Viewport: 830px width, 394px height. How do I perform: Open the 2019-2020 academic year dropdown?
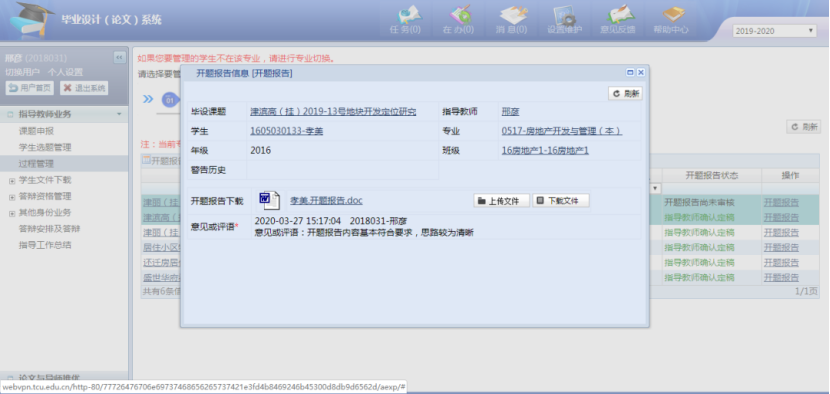774,31
